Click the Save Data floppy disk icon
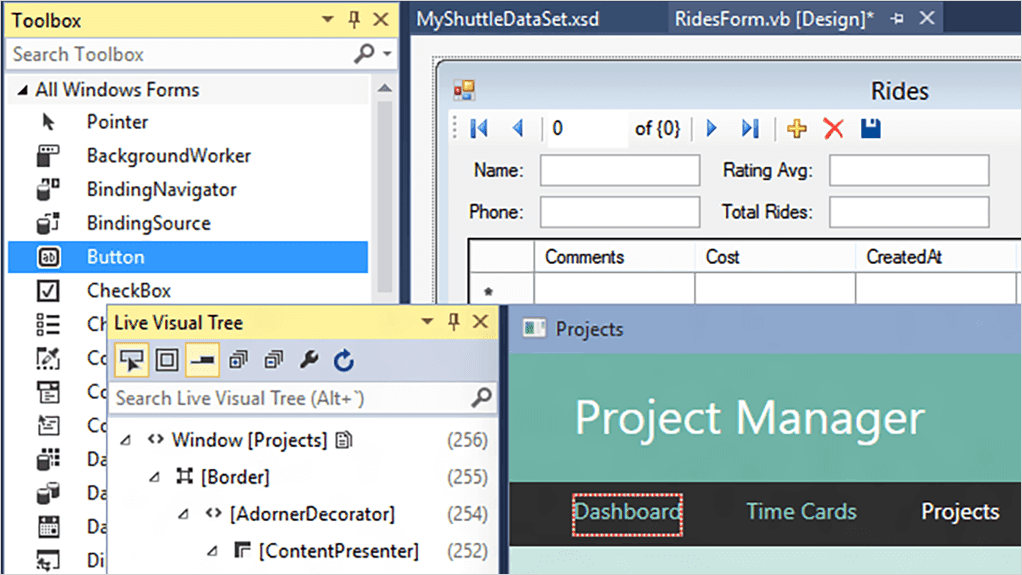1022x575 pixels. [870, 129]
